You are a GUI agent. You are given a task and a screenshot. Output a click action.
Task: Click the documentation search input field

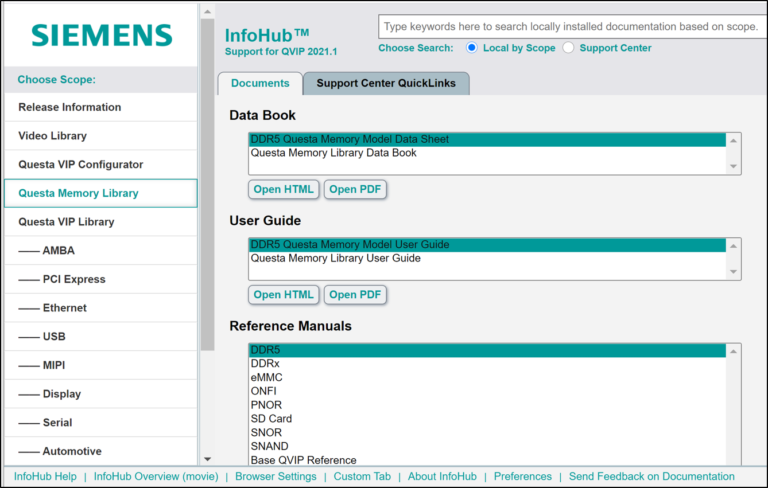coord(570,27)
